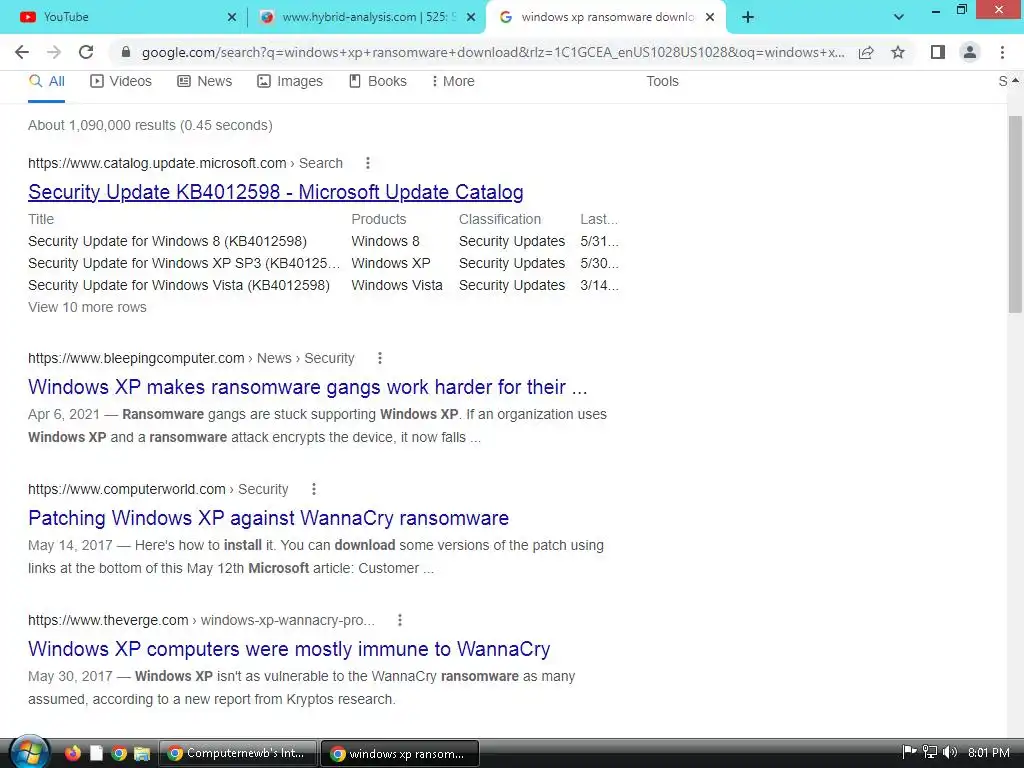The height and width of the screenshot is (768, 1024).
Task: Open options for the computerworld.com result
Action: pos(313,489)
